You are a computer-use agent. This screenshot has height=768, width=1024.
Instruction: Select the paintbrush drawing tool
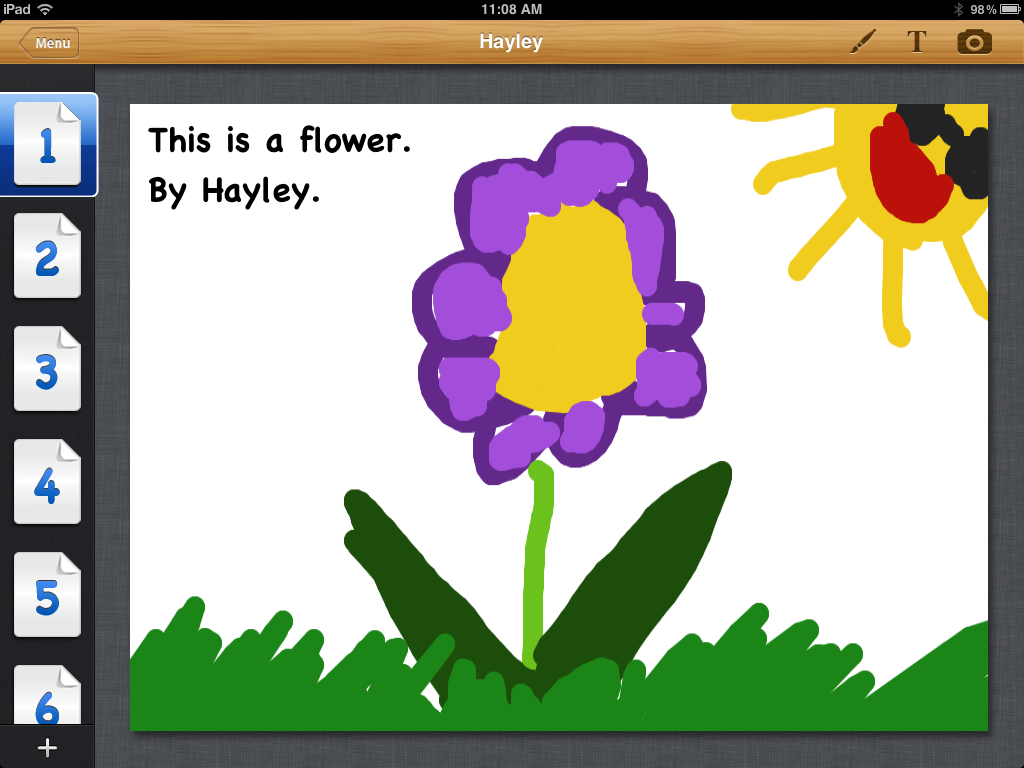pyautogui.click(x=863, y=42)
